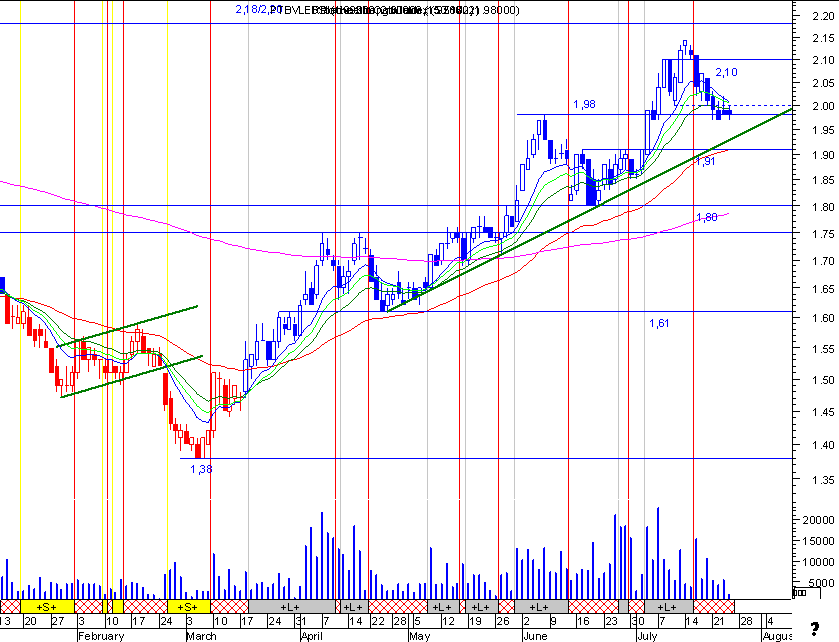Image resolution: width=839 pixels, height=642 pixels.
Task: Click date 26 on the time axis
Action: (502, 621)
